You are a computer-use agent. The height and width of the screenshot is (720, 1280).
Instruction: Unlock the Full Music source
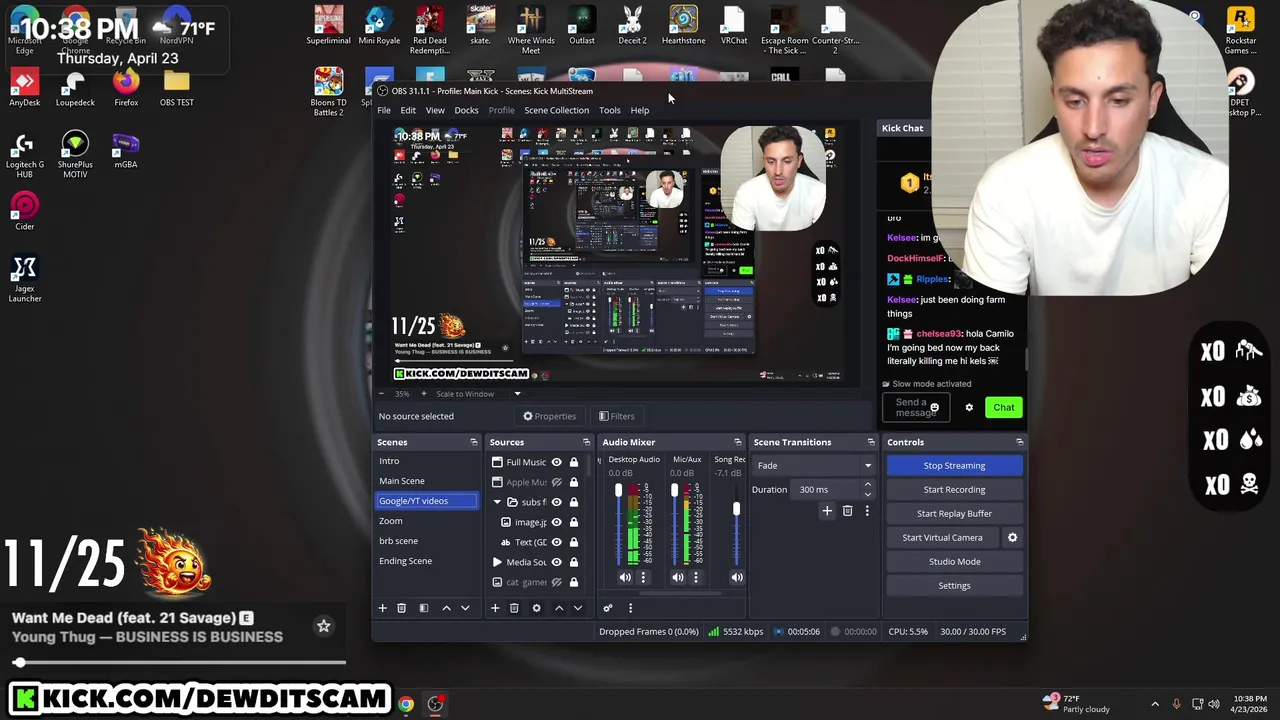pyautogui.click(x=574, y=462)
